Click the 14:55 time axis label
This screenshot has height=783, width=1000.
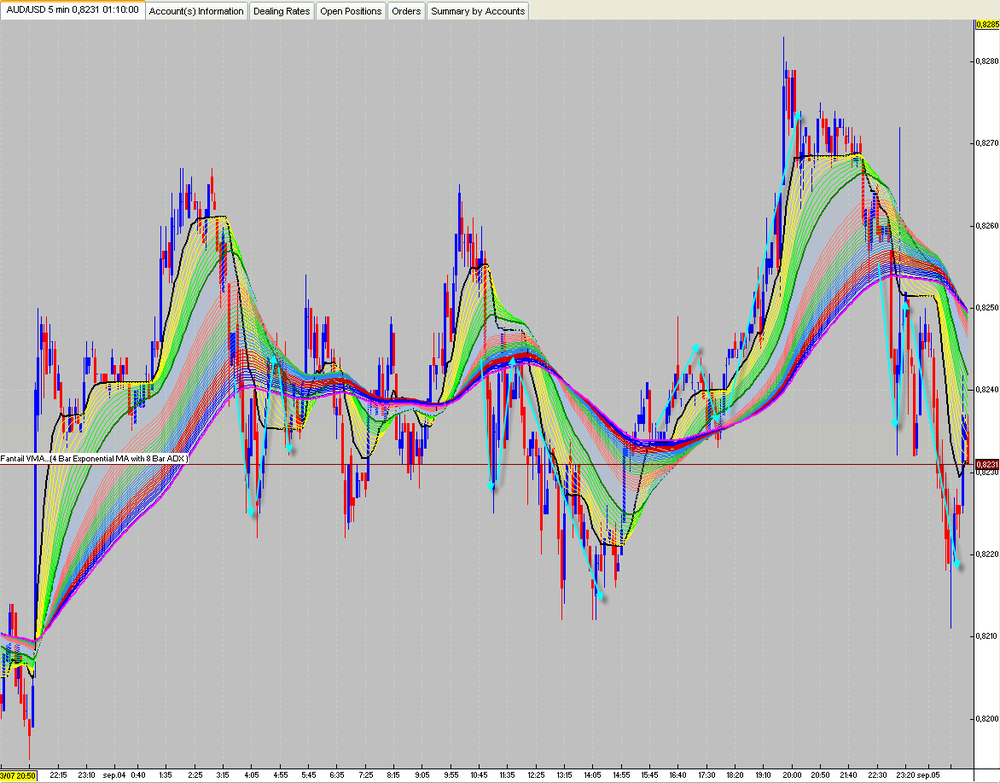pos(621,775)
